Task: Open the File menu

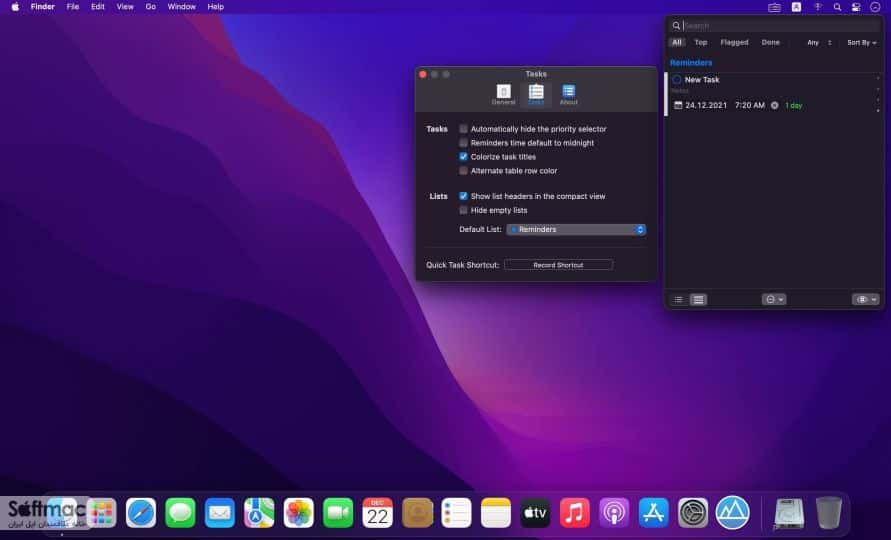Action: pyautogui.click(x=73, y=7)
